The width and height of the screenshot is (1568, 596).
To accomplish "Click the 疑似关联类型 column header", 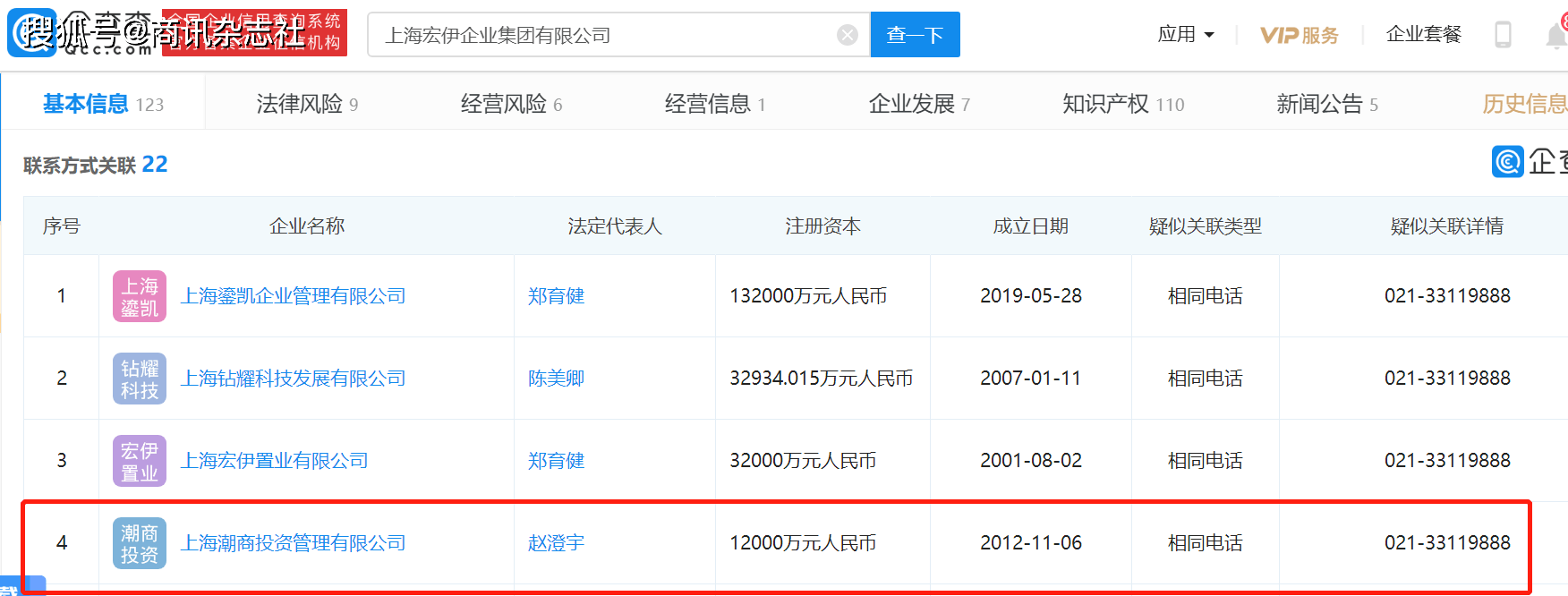I will (1206, 226).
